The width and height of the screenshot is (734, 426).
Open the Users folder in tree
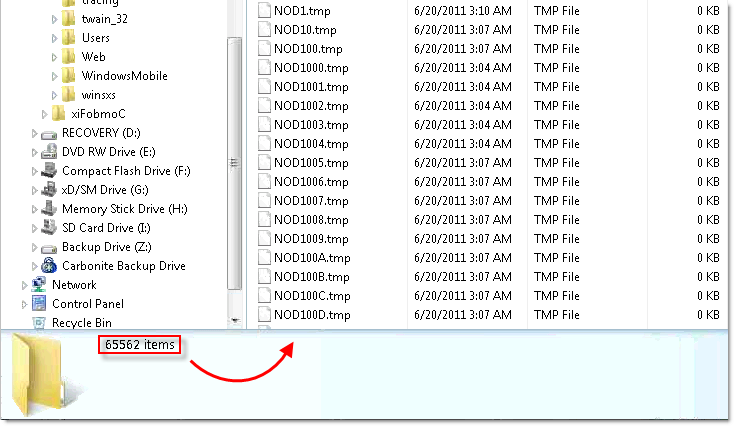[96, 38]
